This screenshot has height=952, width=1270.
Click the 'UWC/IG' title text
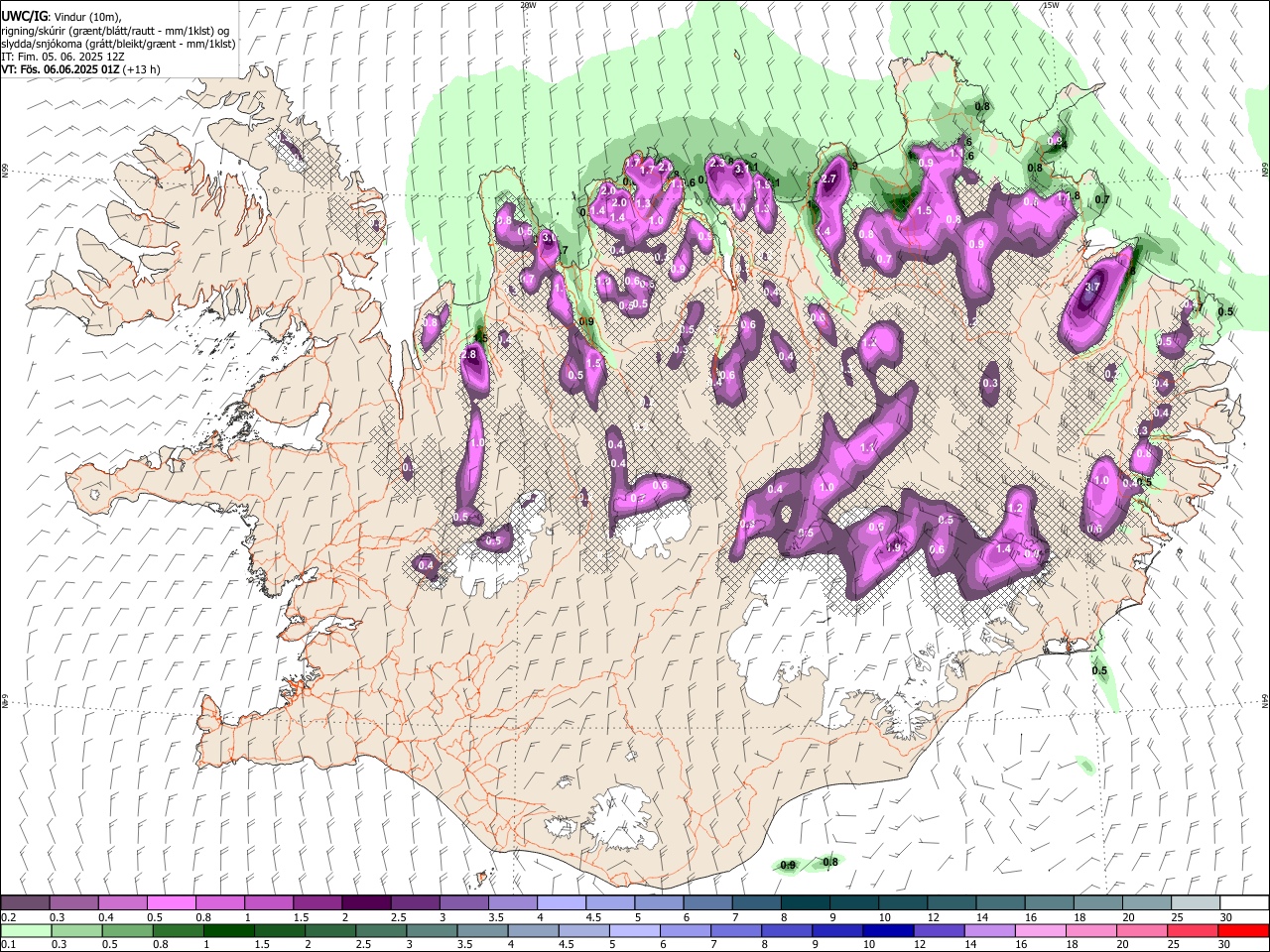(x=24, y=16)
